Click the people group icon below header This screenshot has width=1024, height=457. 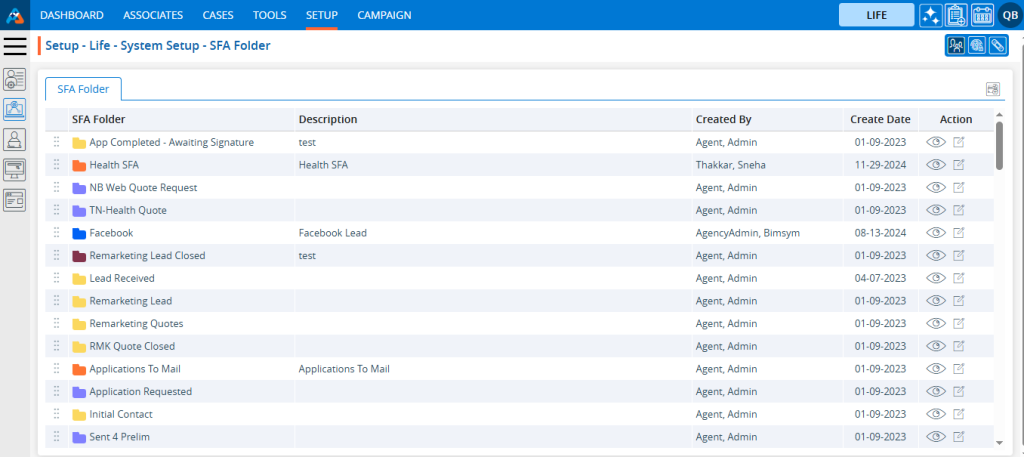[956, 45]
